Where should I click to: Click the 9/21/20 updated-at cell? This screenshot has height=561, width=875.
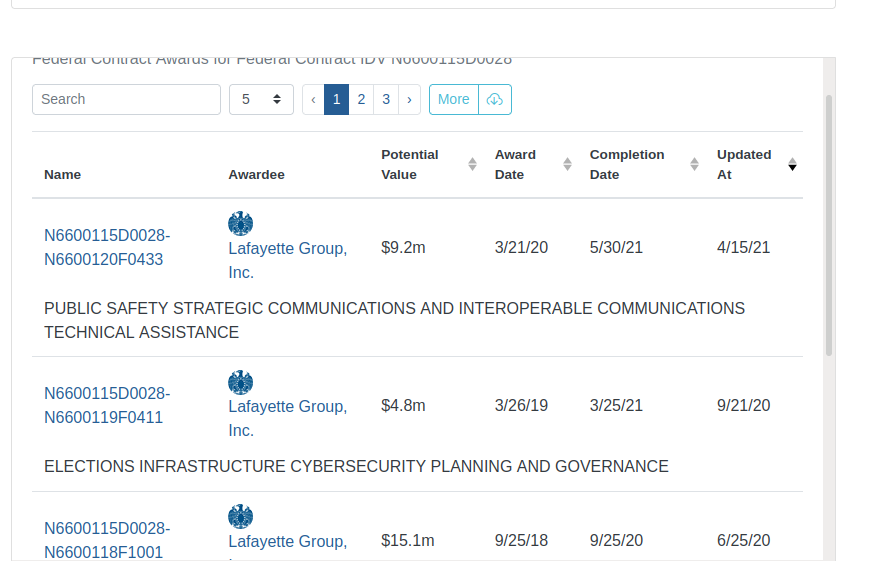743,405
